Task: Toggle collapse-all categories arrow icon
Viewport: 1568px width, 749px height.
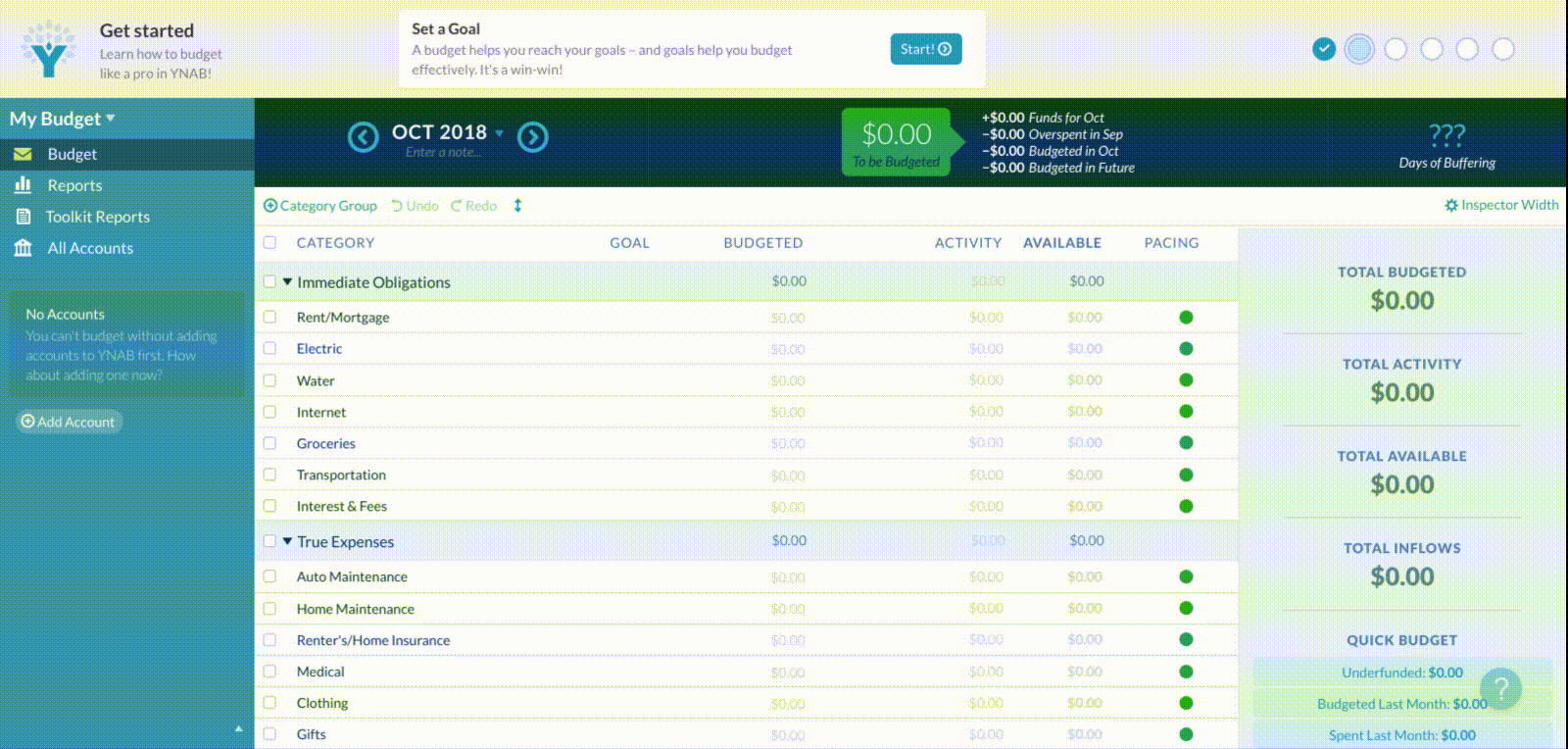Action: (x=517, y=206)
